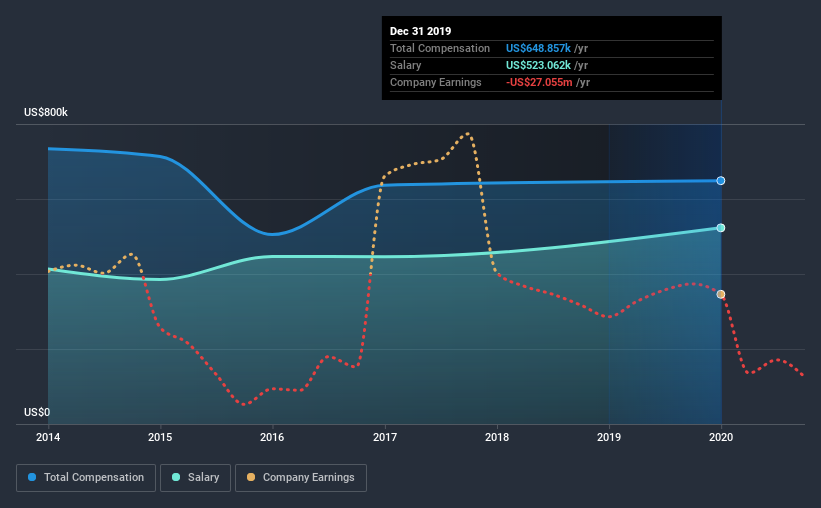Click the blue Total Compensation legend dot

tap(32, 477)
